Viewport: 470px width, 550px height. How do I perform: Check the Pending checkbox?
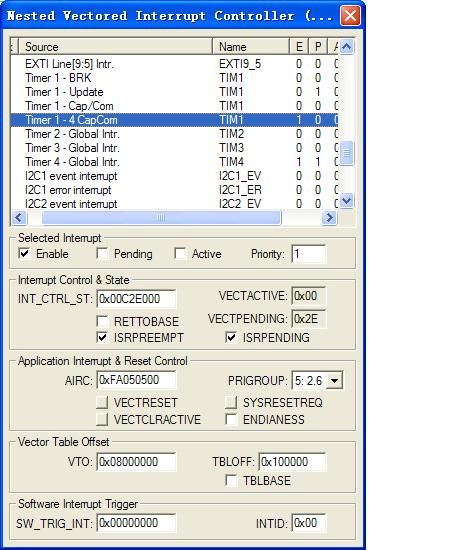(x=102, y=253)
